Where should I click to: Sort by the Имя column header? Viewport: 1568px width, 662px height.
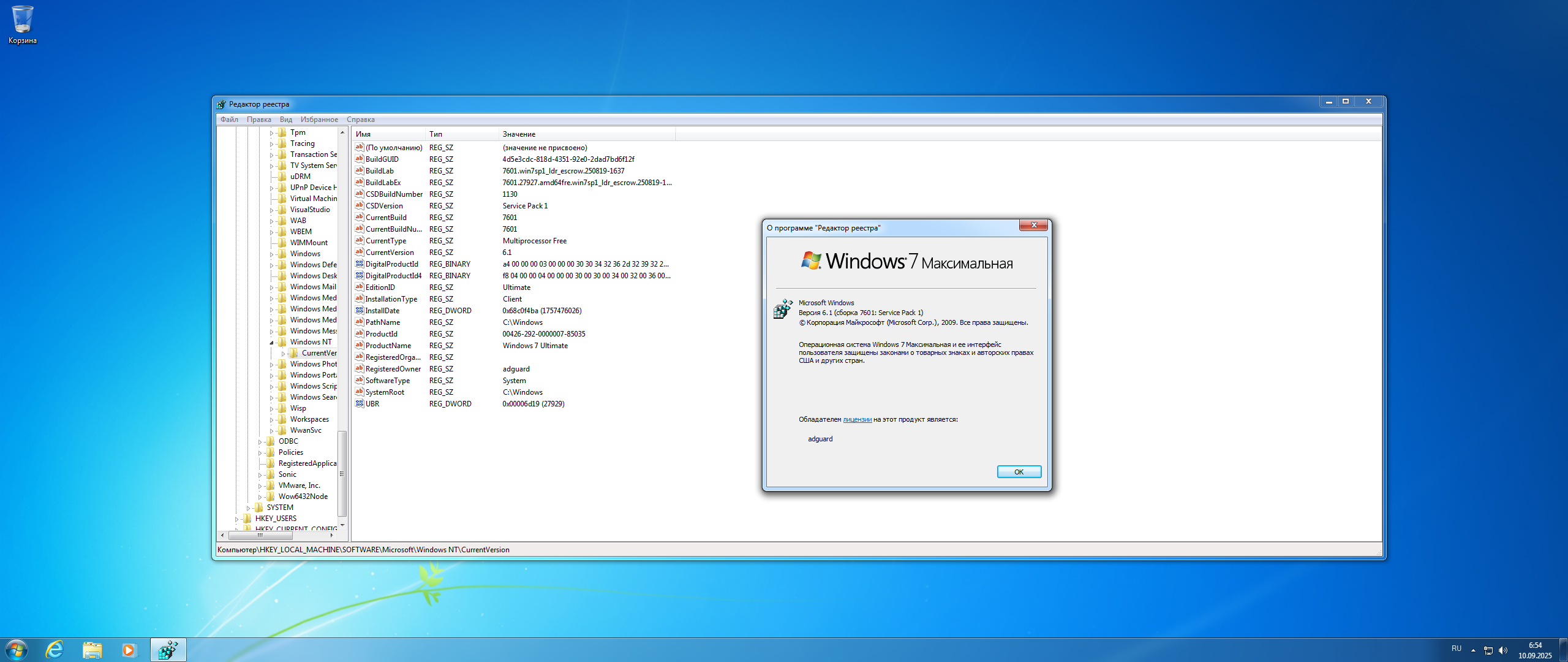coord(389,134)
